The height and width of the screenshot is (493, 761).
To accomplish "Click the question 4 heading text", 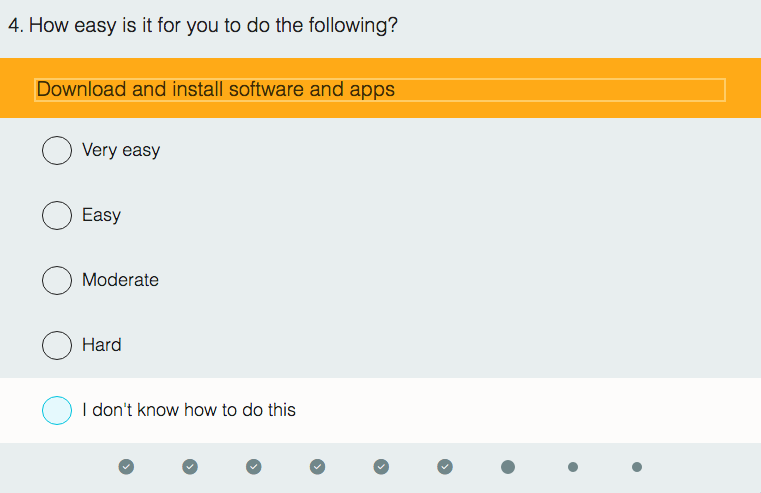I will pos(203,25).
